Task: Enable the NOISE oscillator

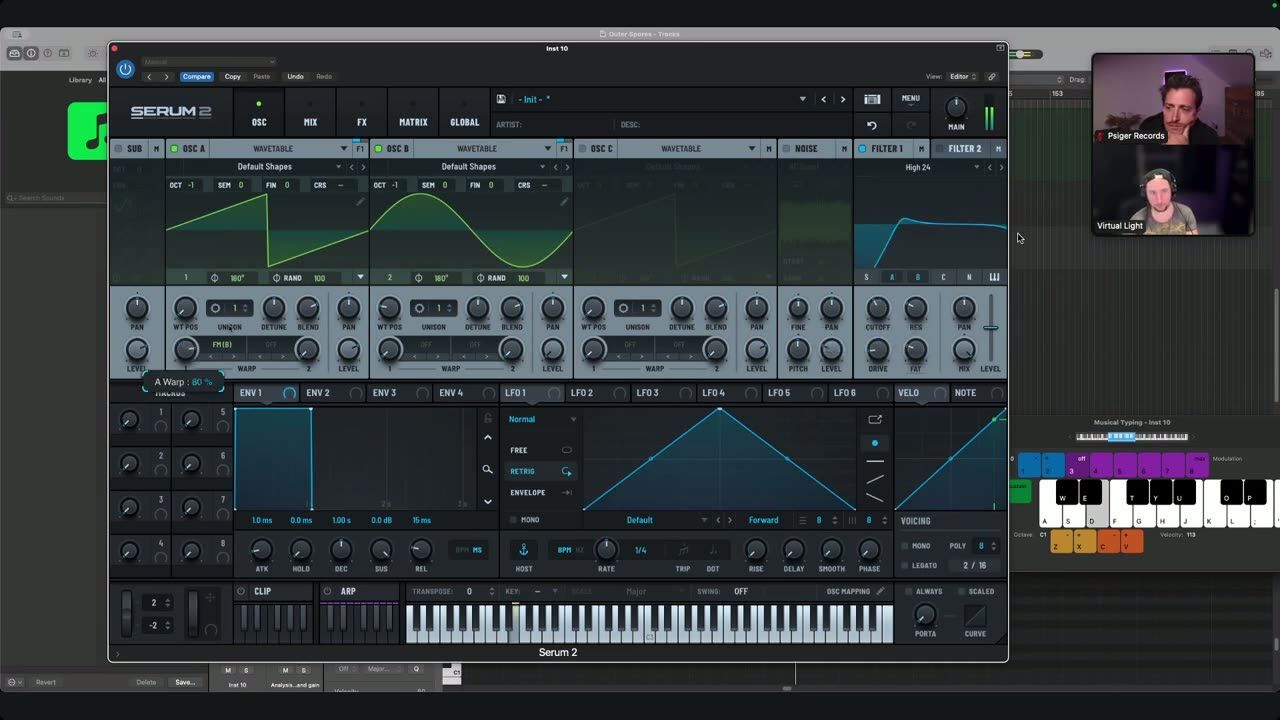Action: [x=786, y=148]
